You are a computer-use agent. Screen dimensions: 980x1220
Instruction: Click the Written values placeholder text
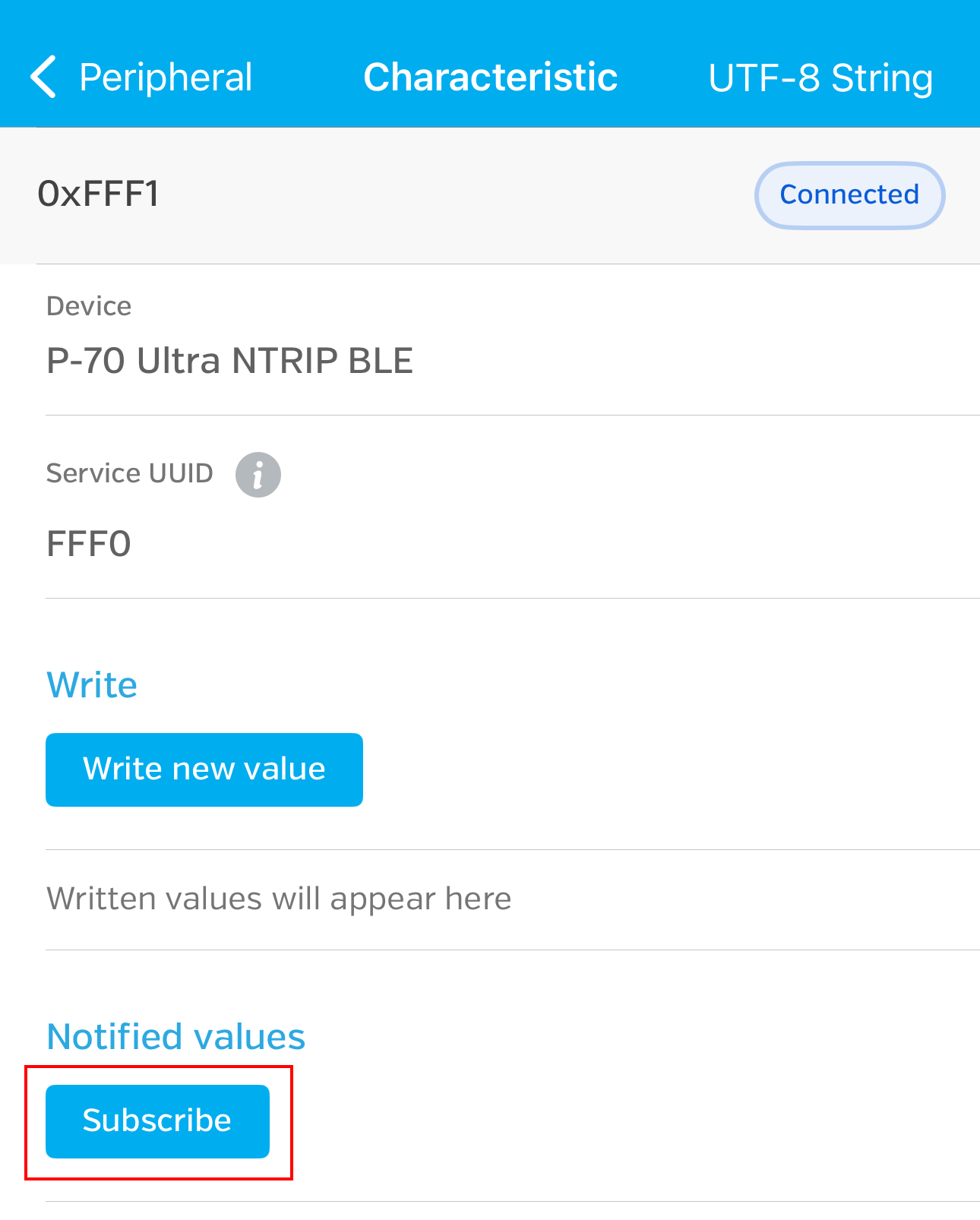pos(279,899)
